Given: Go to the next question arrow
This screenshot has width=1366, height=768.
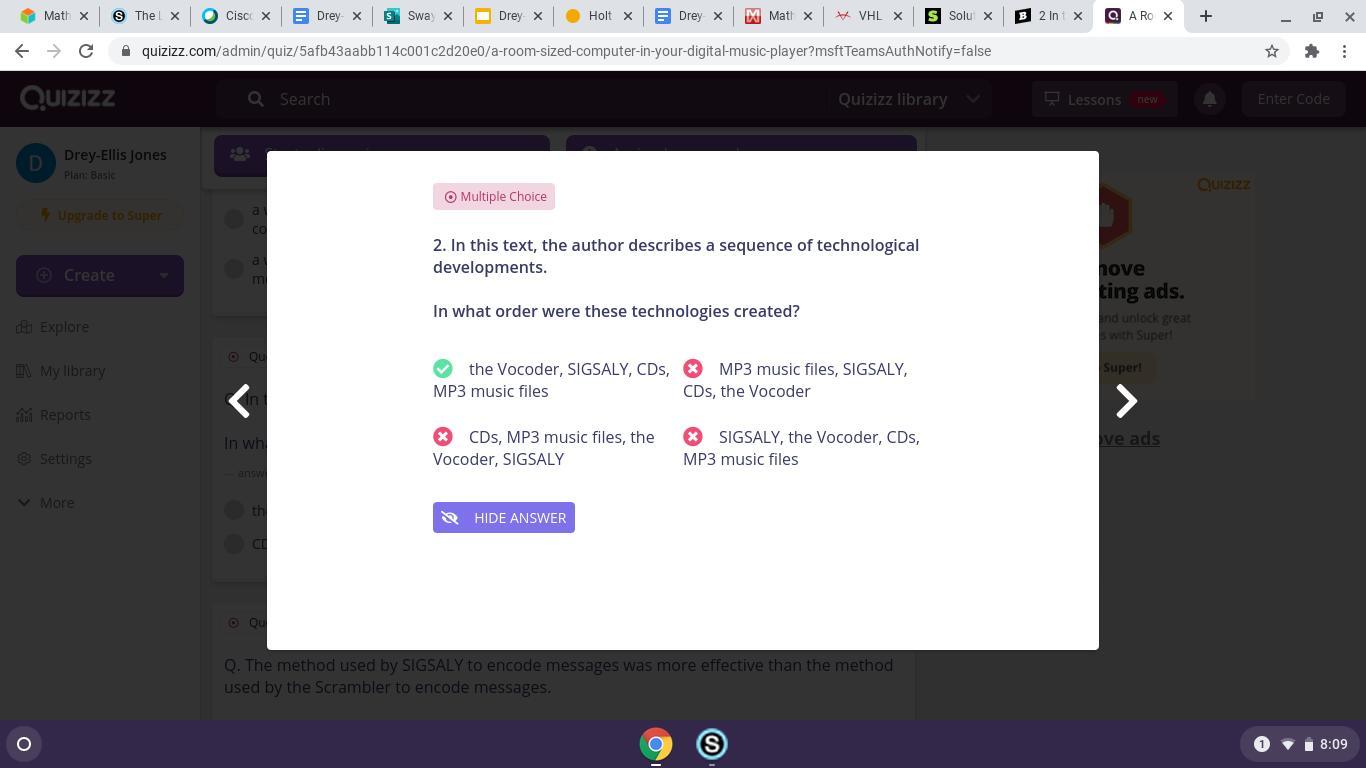Looking at the screenshot, I should tap(1126, 401).
